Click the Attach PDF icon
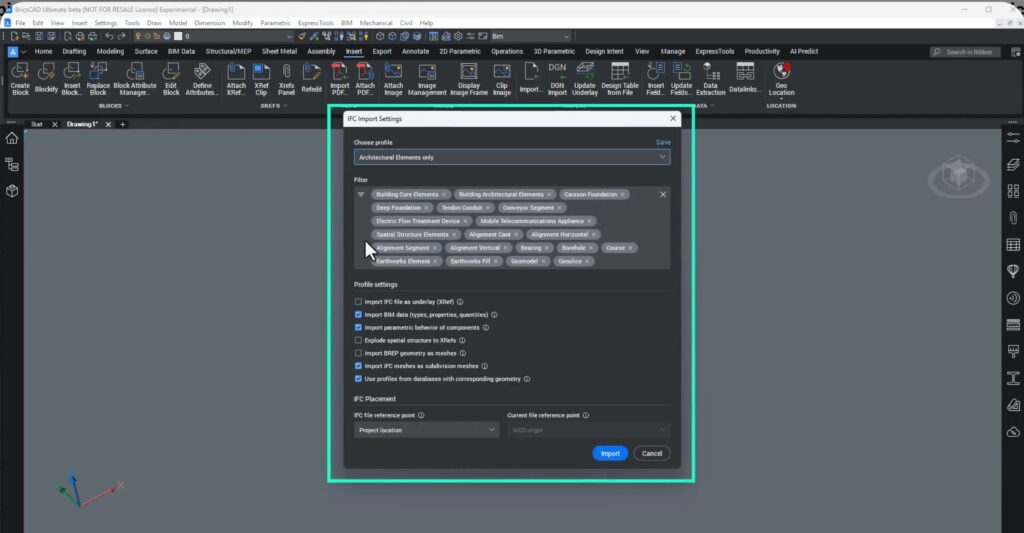This screenshot has width=1024, height=533. point(365,78)
